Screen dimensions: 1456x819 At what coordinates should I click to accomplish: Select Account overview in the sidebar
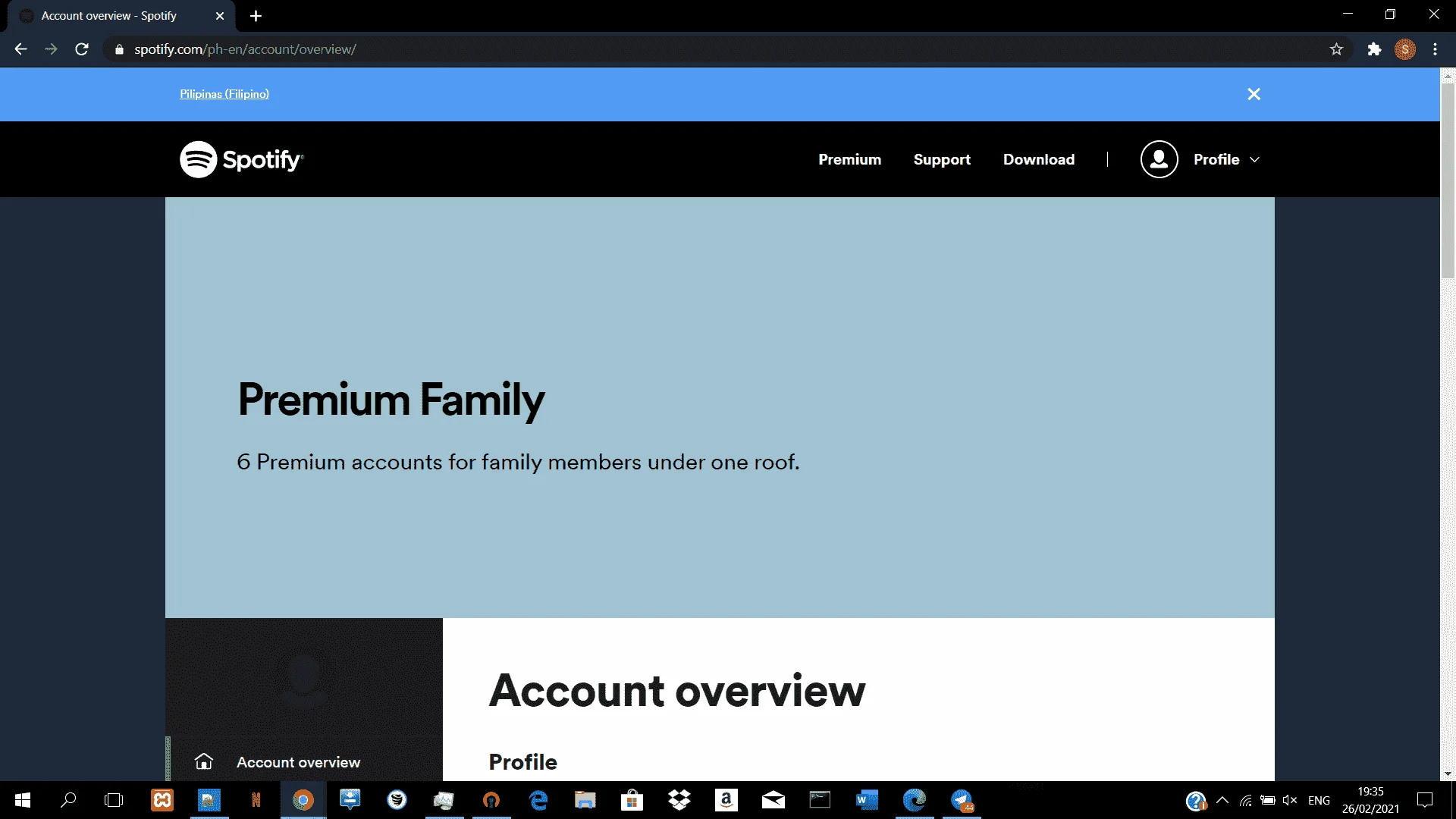298,762
